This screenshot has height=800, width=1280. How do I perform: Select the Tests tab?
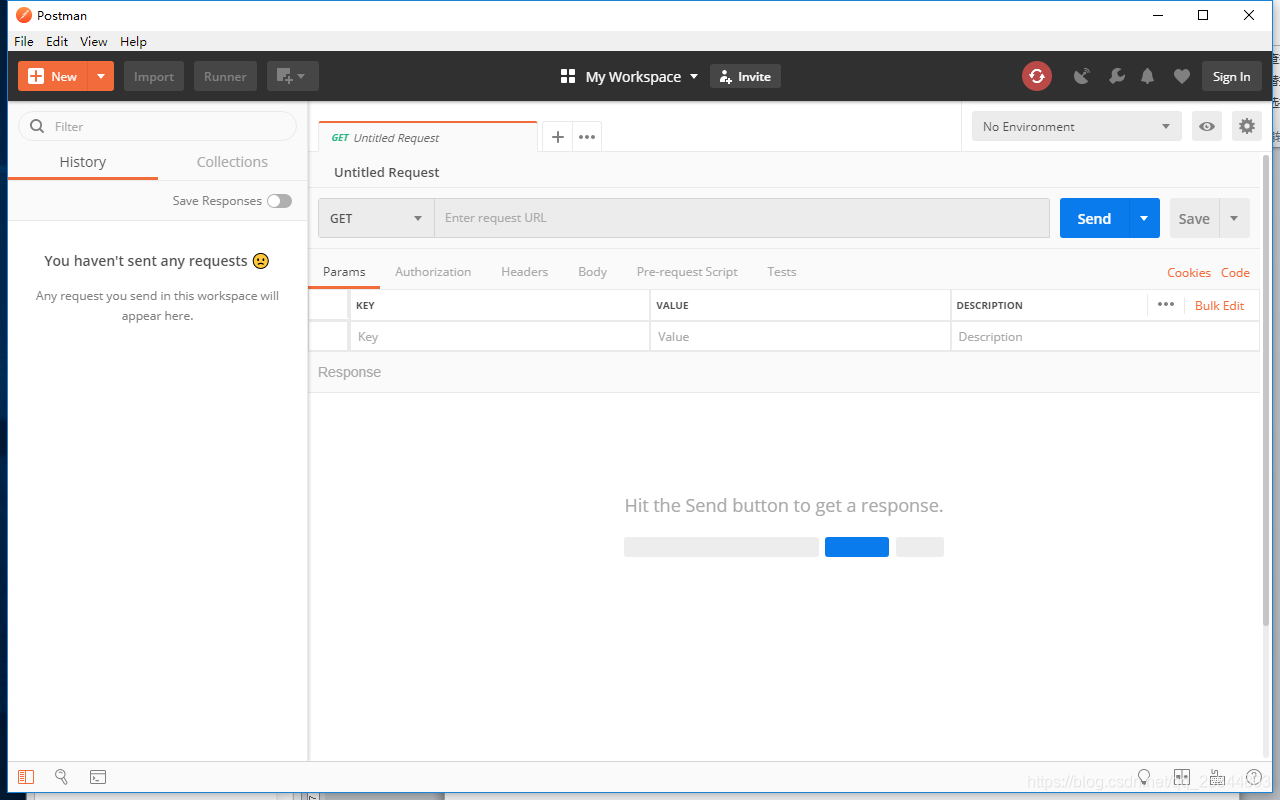coord(782,272)
